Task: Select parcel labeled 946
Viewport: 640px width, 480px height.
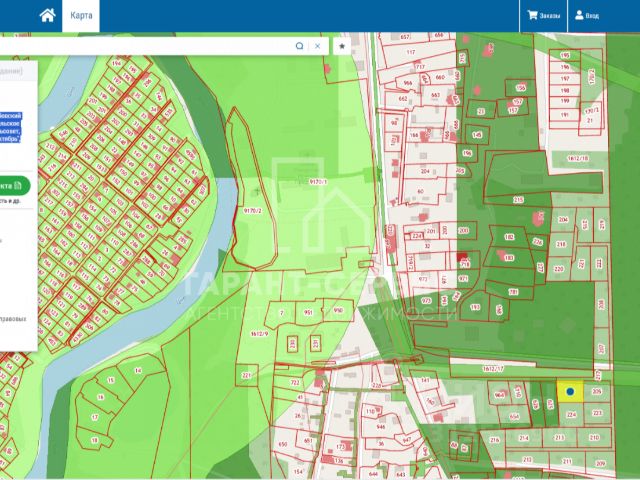Action: coord(381,427)
